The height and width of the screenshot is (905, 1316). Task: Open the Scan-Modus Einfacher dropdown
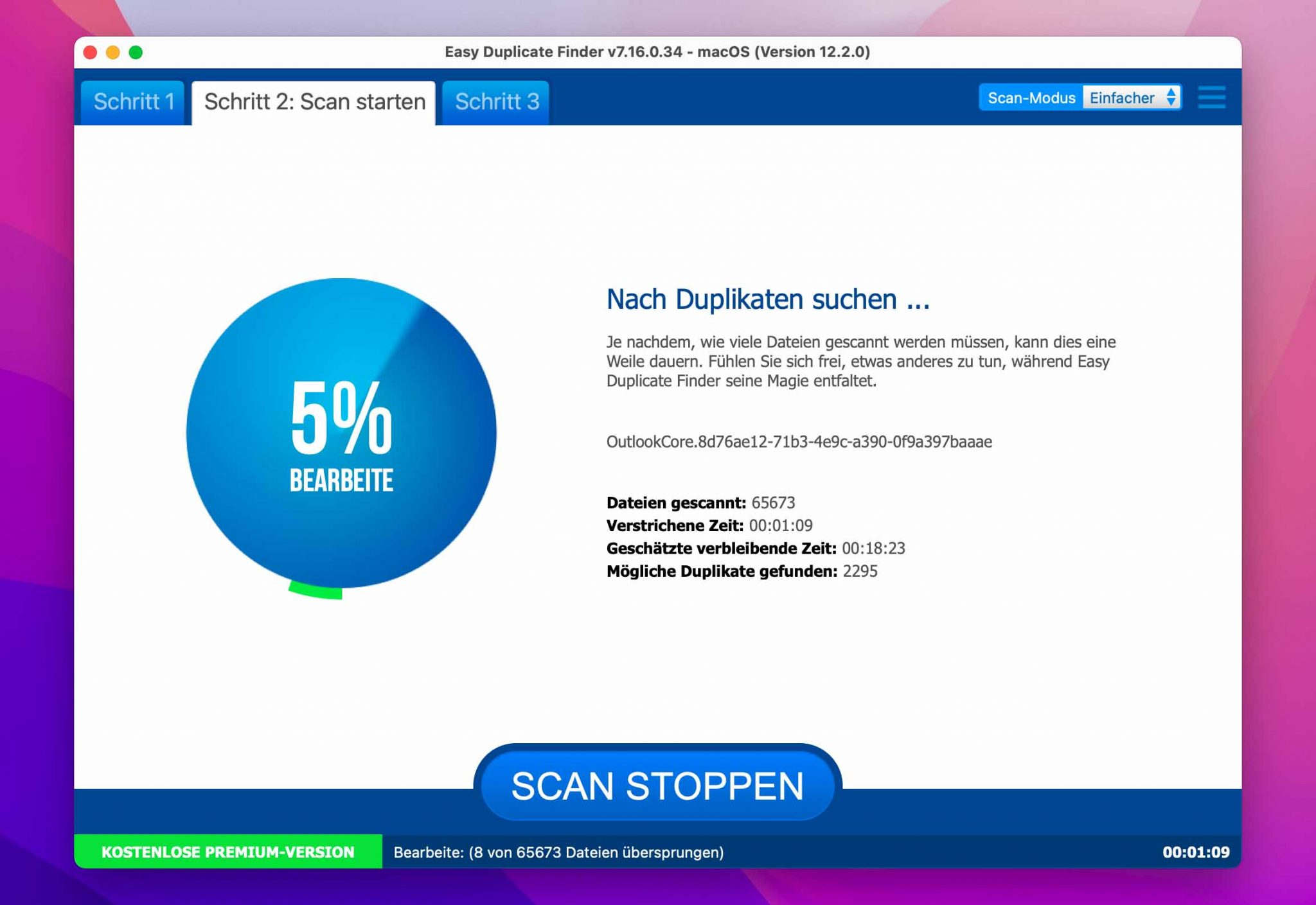(x=1132, y=98)
